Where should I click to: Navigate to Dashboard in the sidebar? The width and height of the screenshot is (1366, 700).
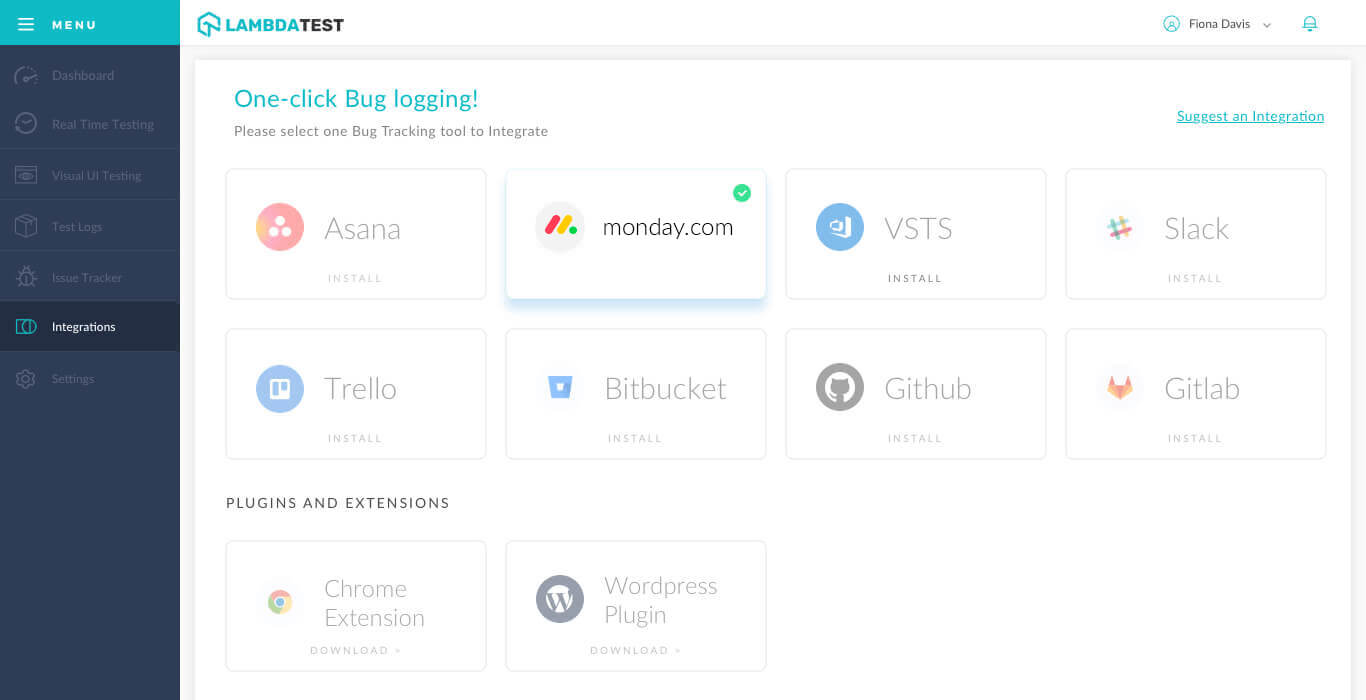coord(82,75)
